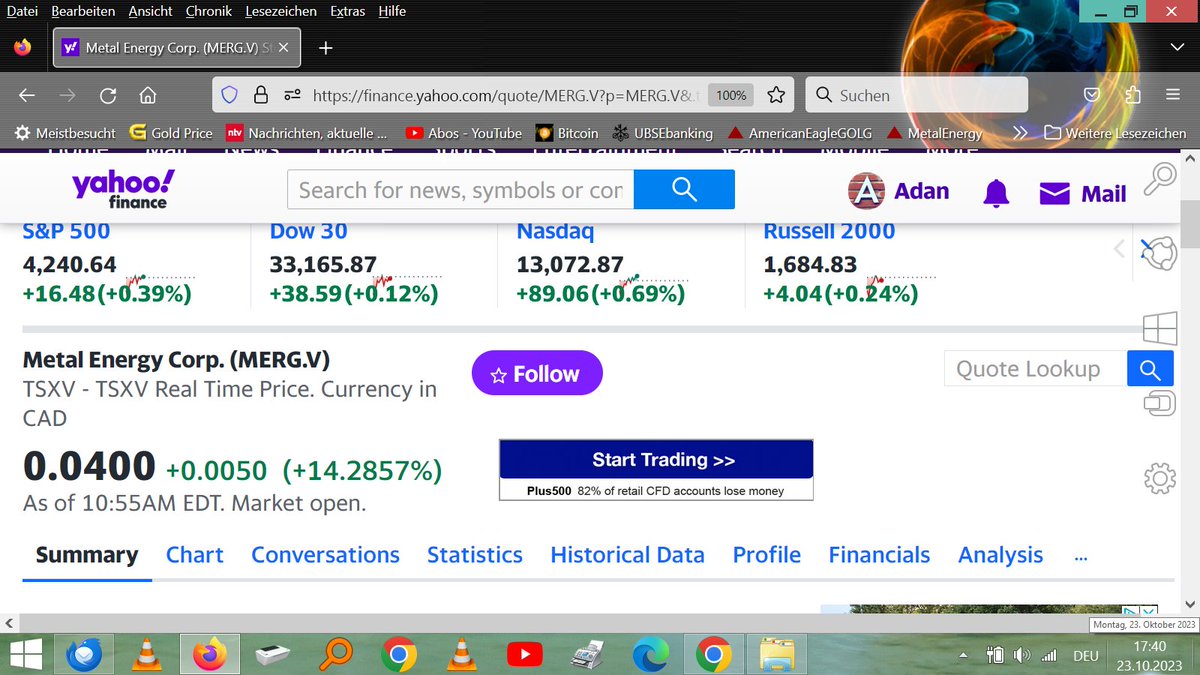Open the Adan profile avatar

coord(867,191)
